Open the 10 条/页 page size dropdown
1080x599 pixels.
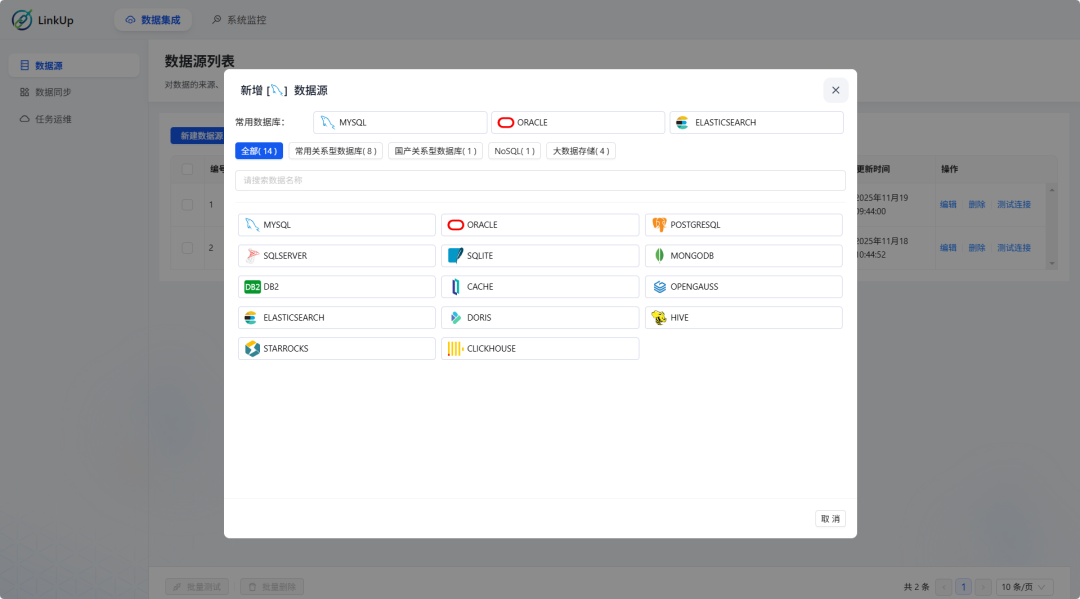1024,587
